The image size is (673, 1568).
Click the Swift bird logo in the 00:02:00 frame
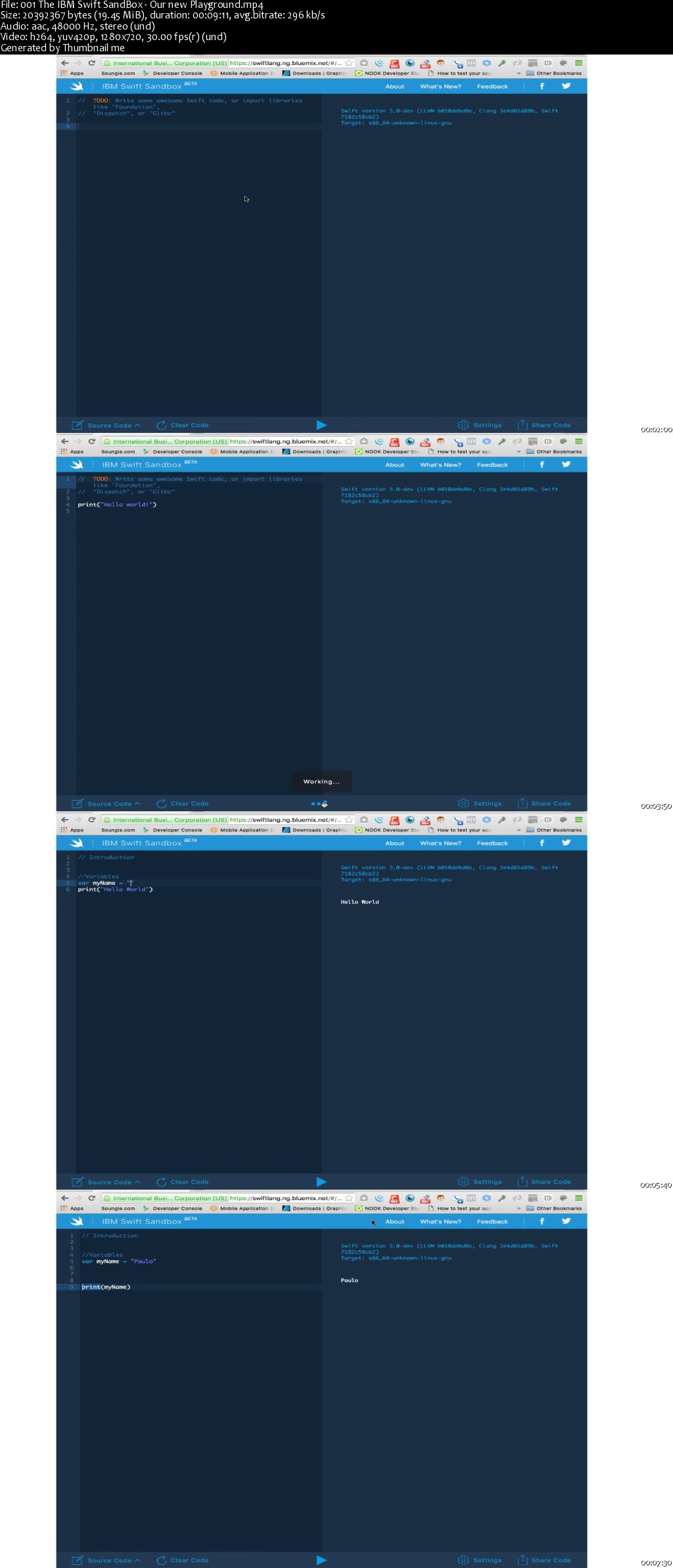tap(77, 86)
